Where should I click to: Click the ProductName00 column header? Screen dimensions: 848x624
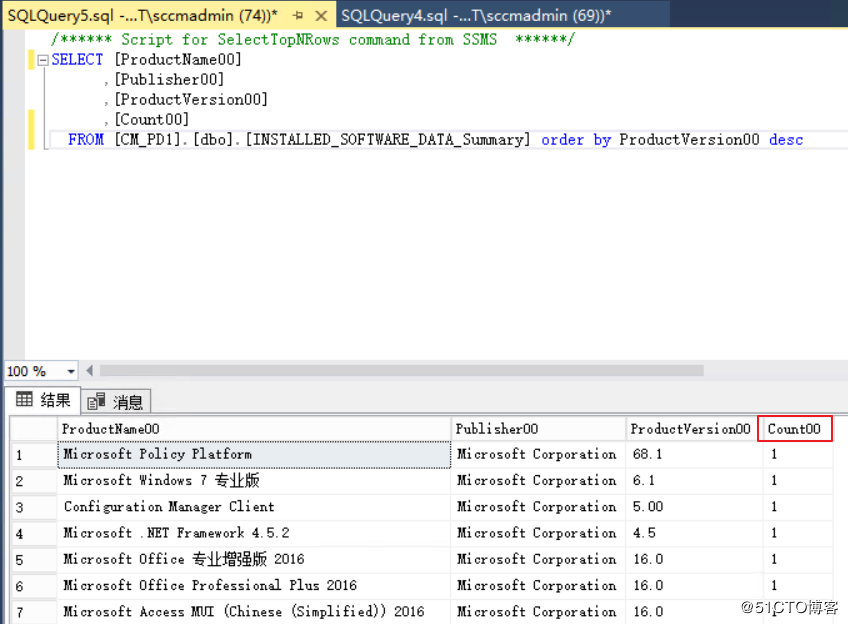(254, 429)
